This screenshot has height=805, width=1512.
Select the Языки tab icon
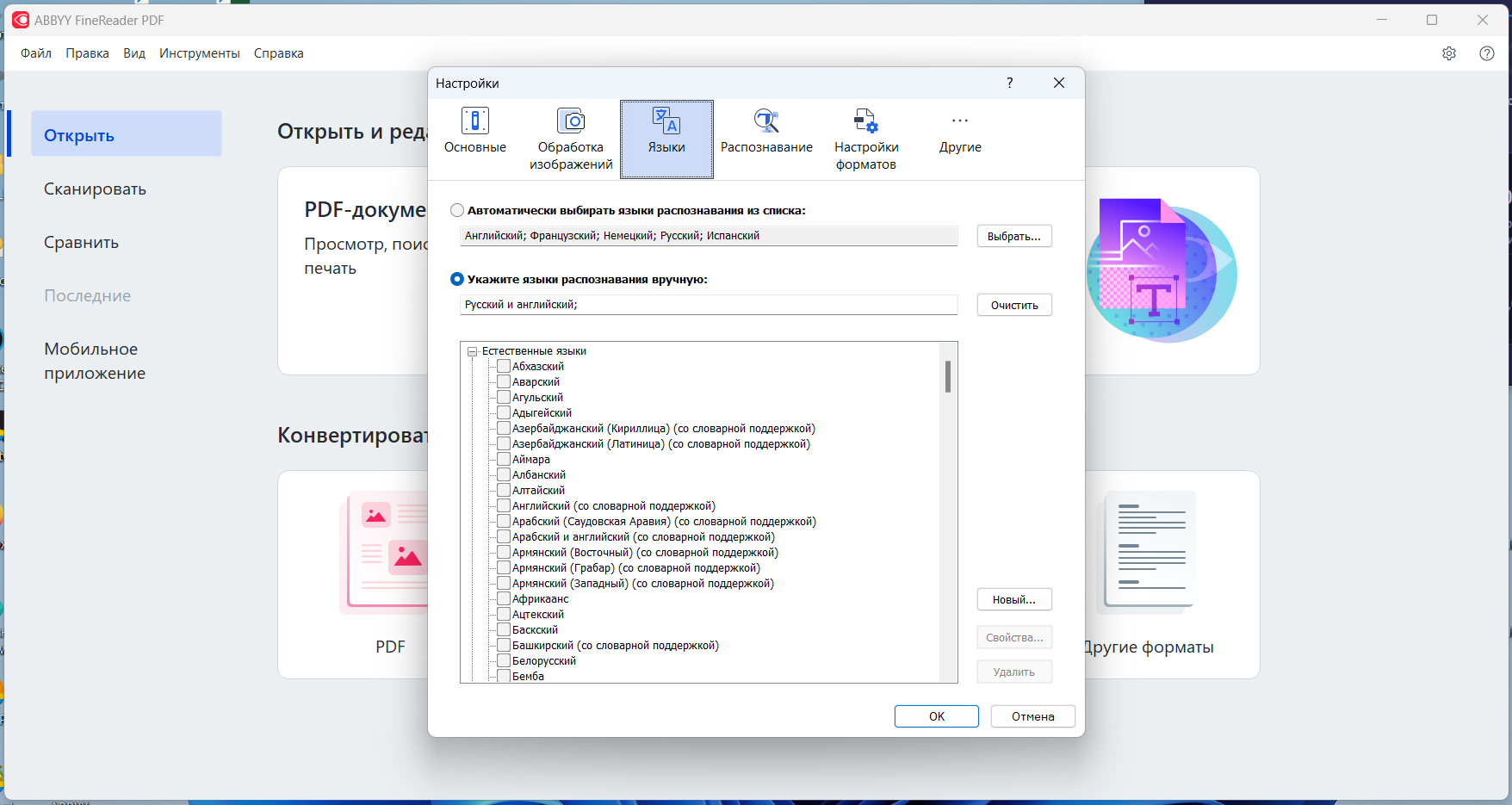pyautogui.click(x=666, y=121)
